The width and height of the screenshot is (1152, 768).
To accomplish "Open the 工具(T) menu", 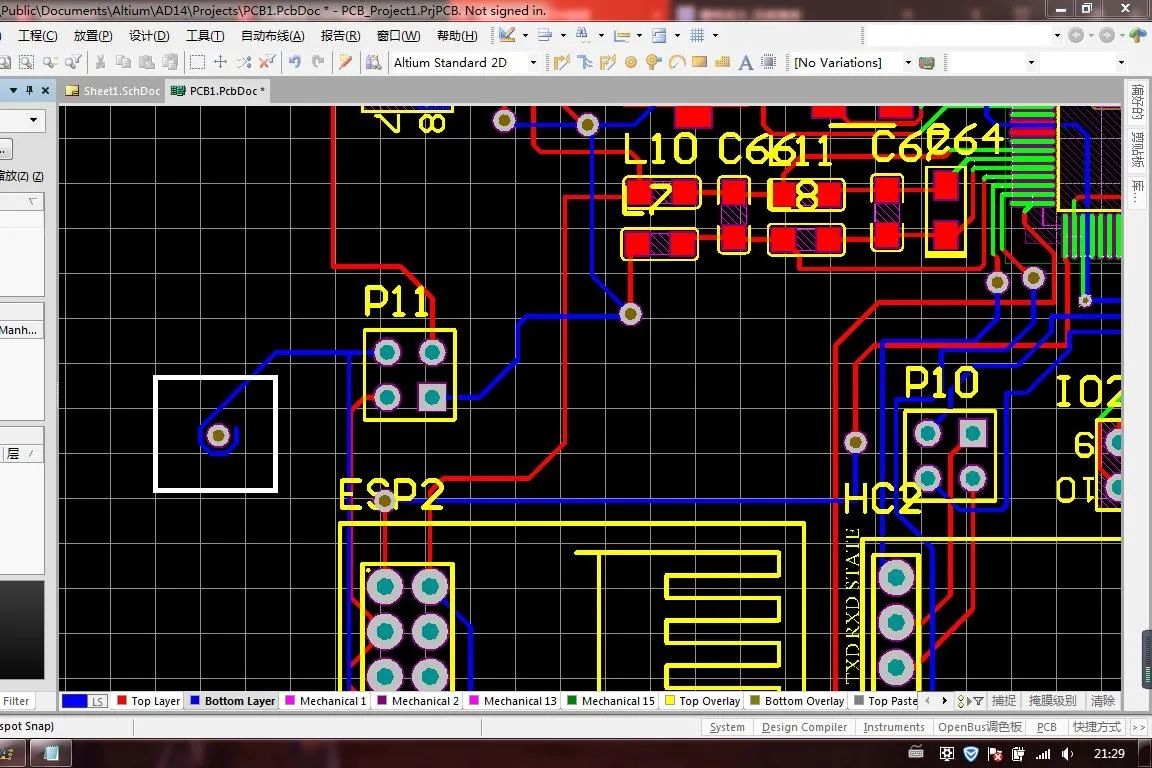I will coord(205,35).
